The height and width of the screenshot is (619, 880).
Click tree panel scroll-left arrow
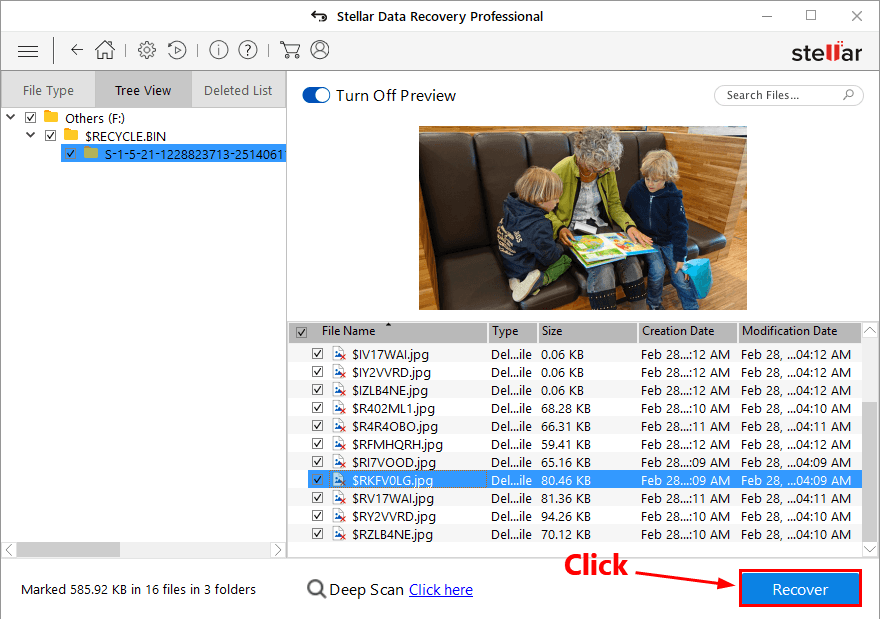9,549
